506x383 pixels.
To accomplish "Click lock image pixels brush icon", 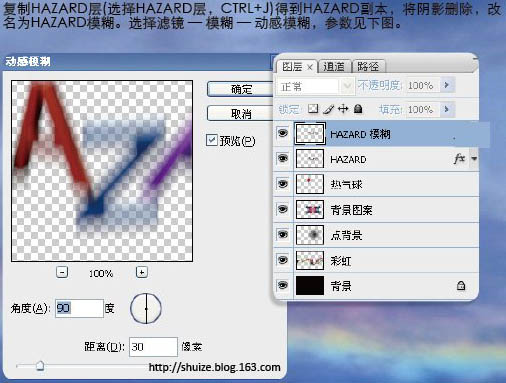I will [x=328, y=109].
